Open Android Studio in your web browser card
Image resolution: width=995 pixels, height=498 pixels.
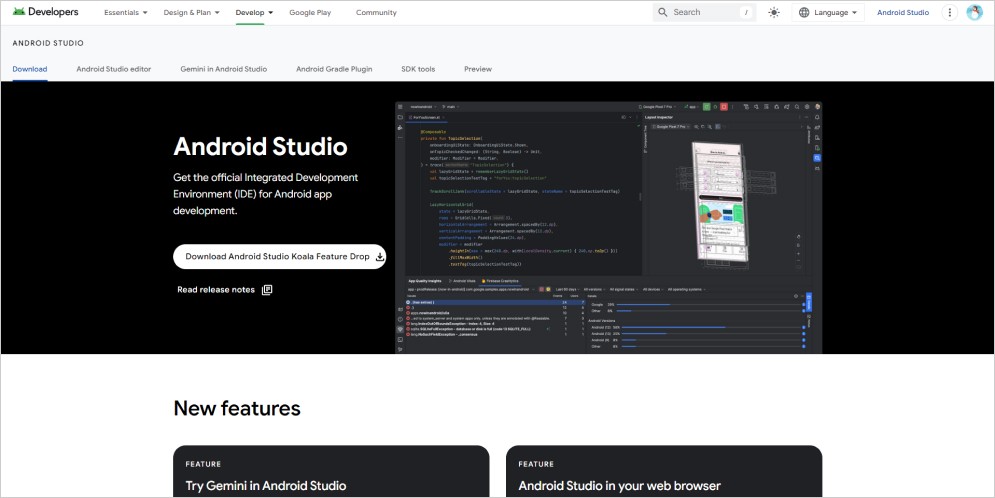click(664, 471)
